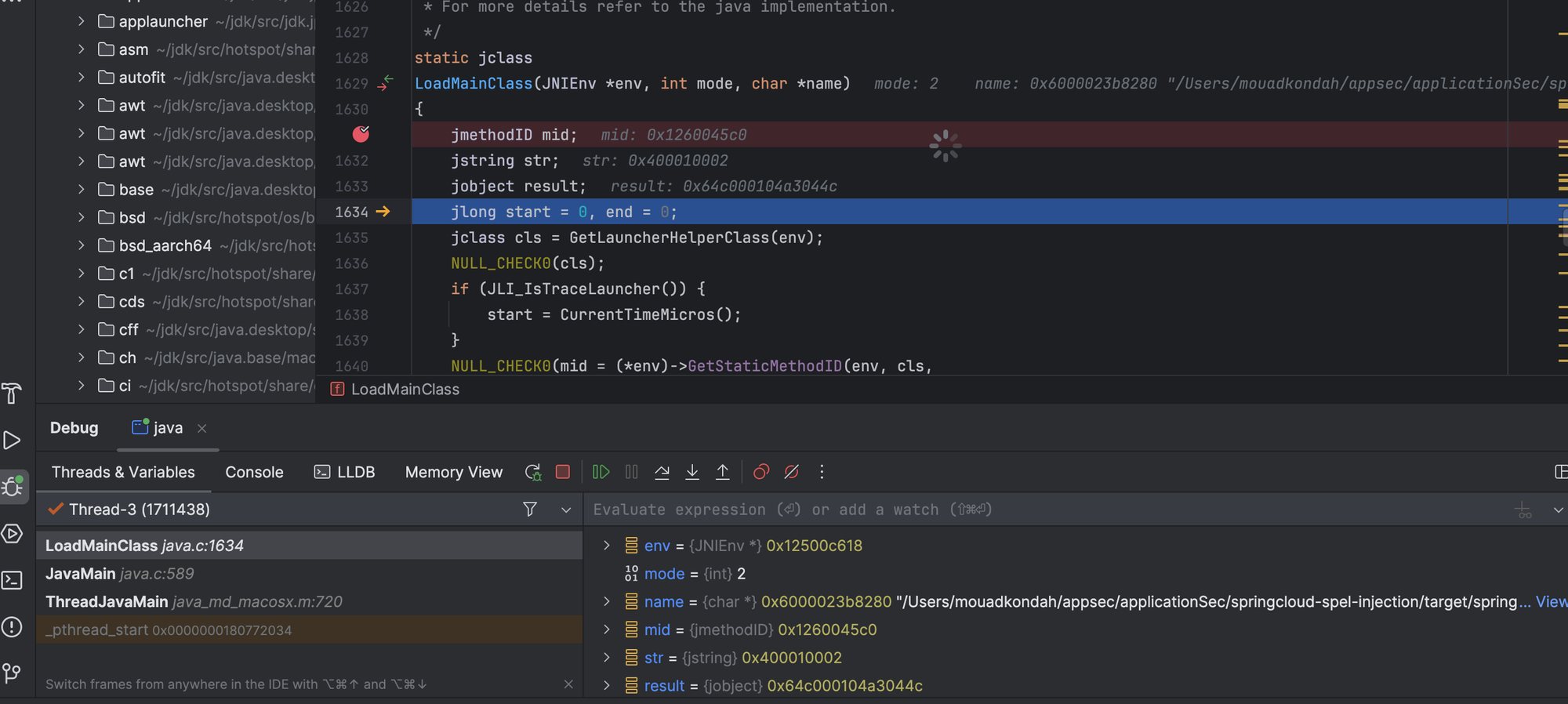
Task: Expand the env variable node
Action: pos(606,546)
